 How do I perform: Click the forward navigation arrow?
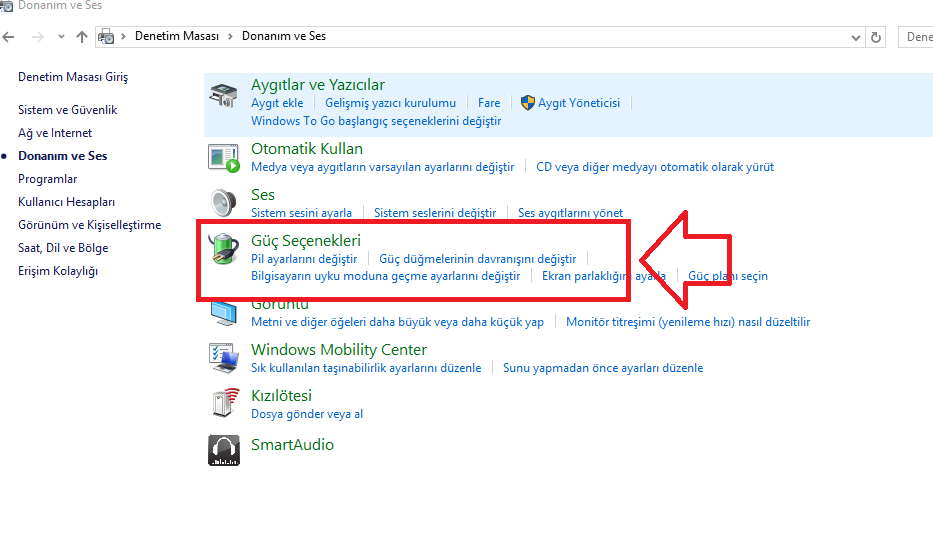click(x=37, y=37)
